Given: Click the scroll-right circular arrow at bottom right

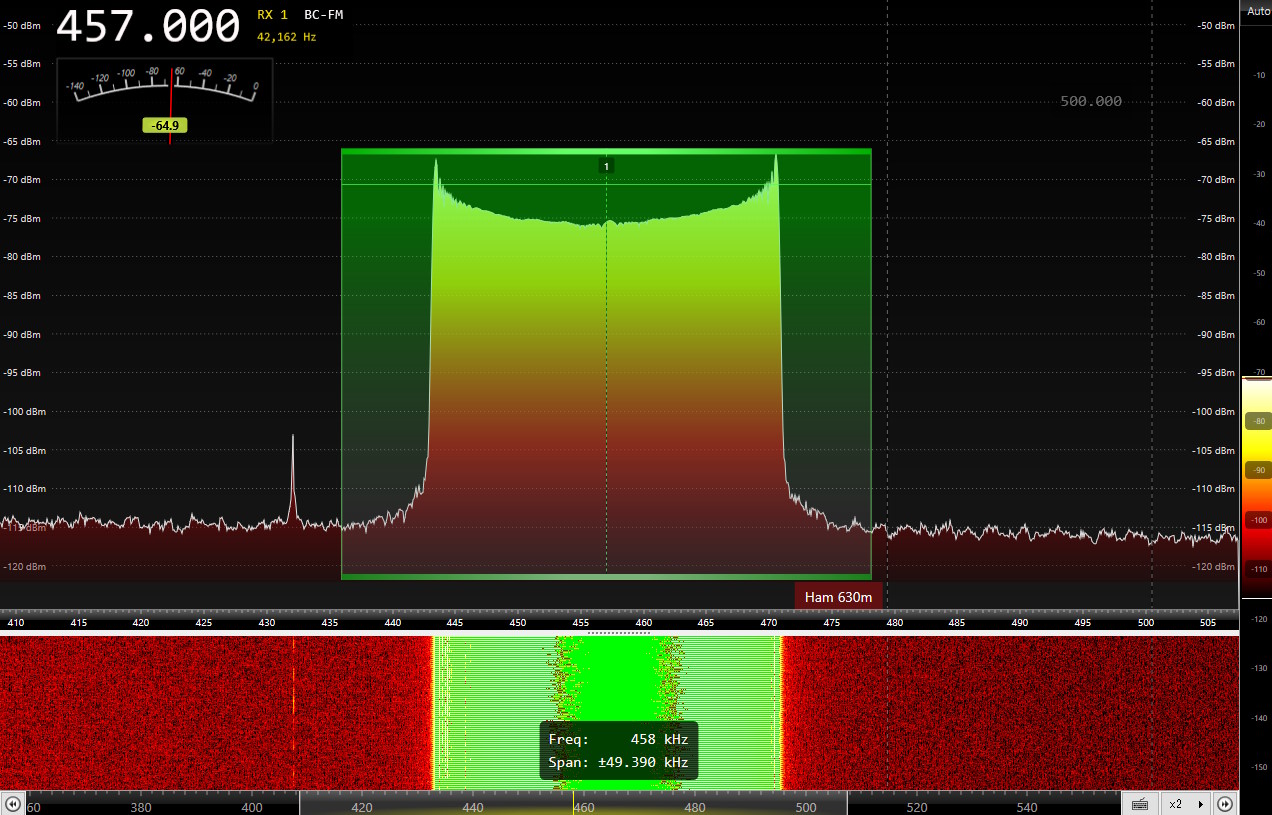Looking at the screenshot, I should point(1225,804).
